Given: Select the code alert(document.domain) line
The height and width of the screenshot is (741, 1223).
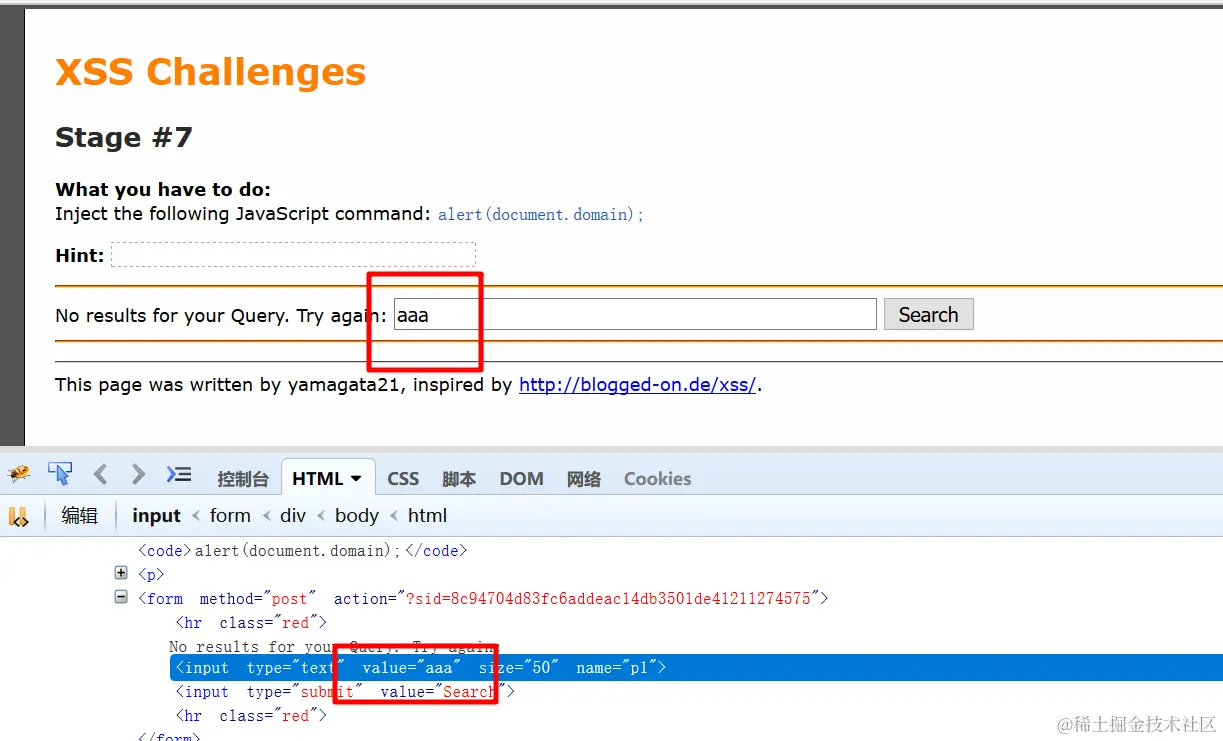Looking at the screenshot, I should [x=303, y=551].
